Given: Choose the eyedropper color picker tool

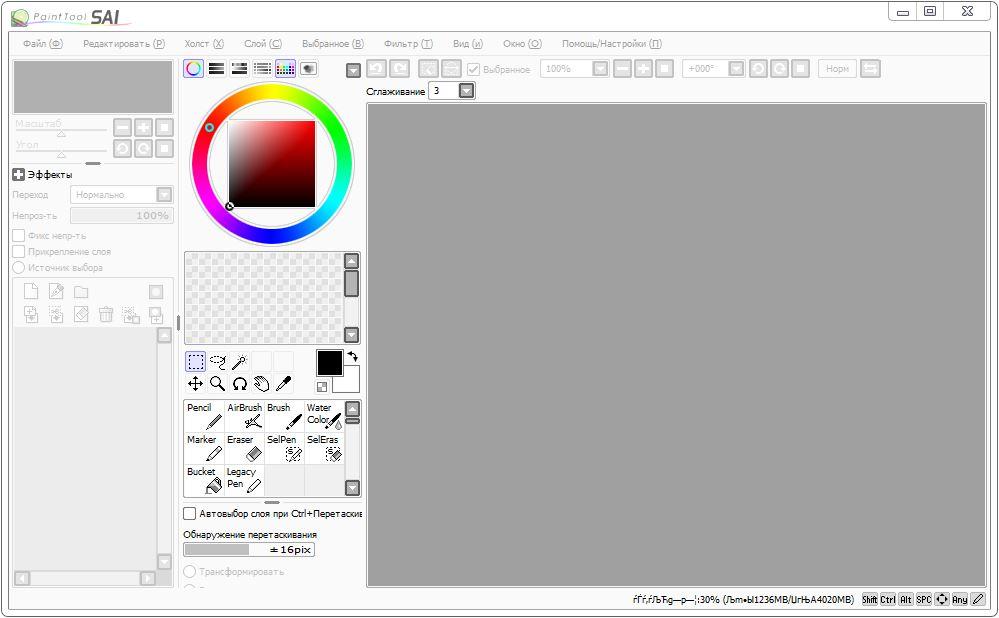Looking at the screenshot, I should [x=284, y=384].
